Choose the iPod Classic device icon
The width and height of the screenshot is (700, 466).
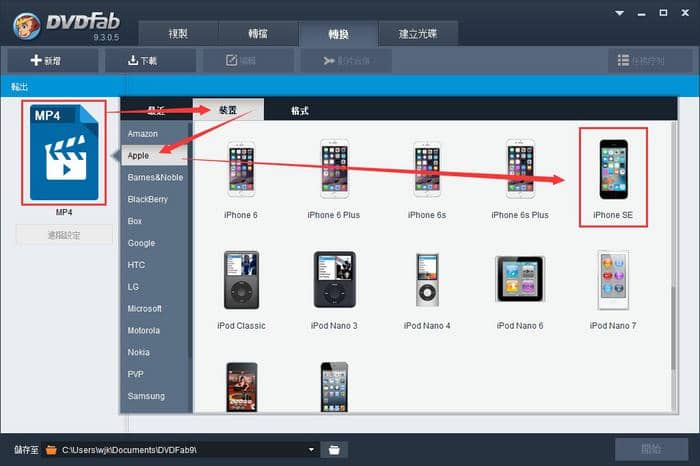pos(241,280)
